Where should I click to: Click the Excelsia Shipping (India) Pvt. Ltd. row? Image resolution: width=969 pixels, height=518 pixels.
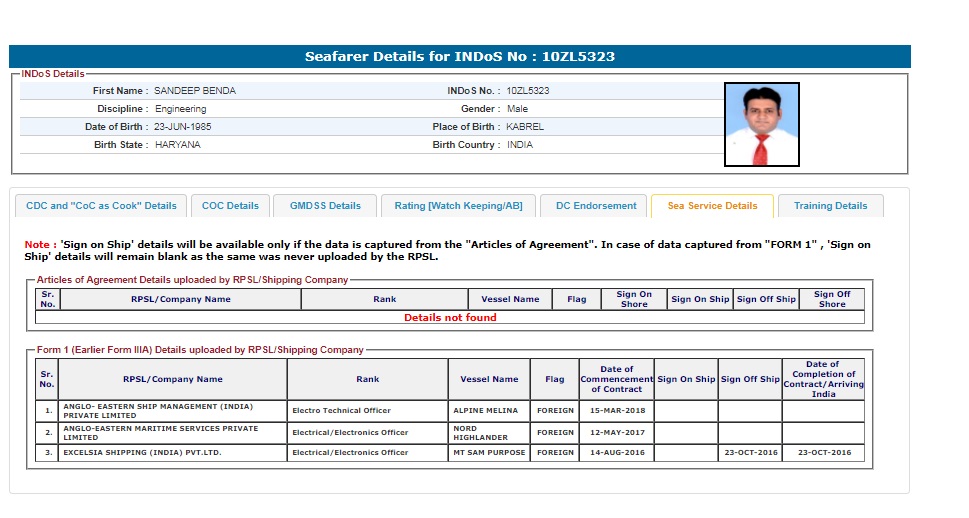[172, 453]
